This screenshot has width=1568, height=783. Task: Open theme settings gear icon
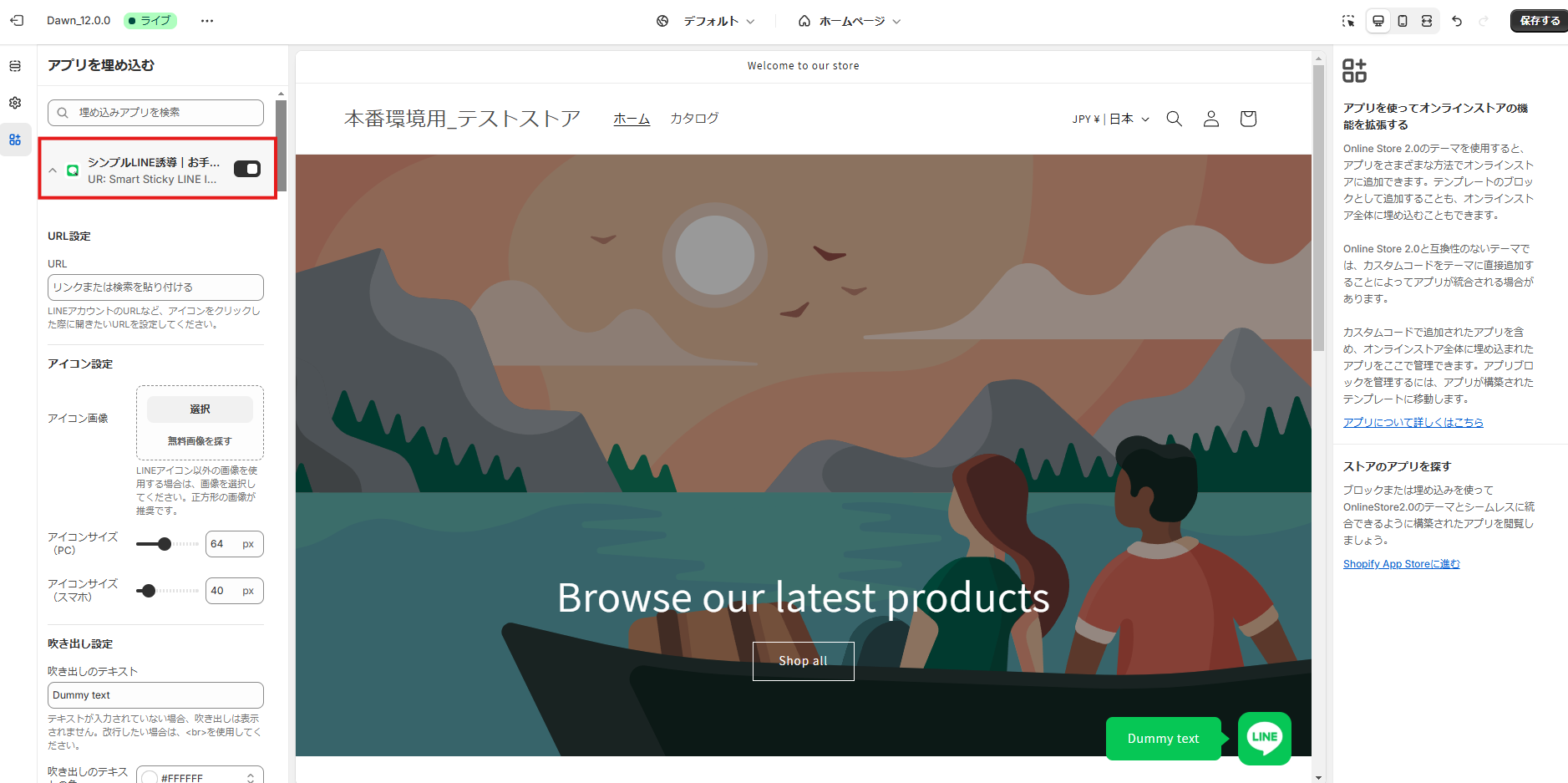coord(15,103)
